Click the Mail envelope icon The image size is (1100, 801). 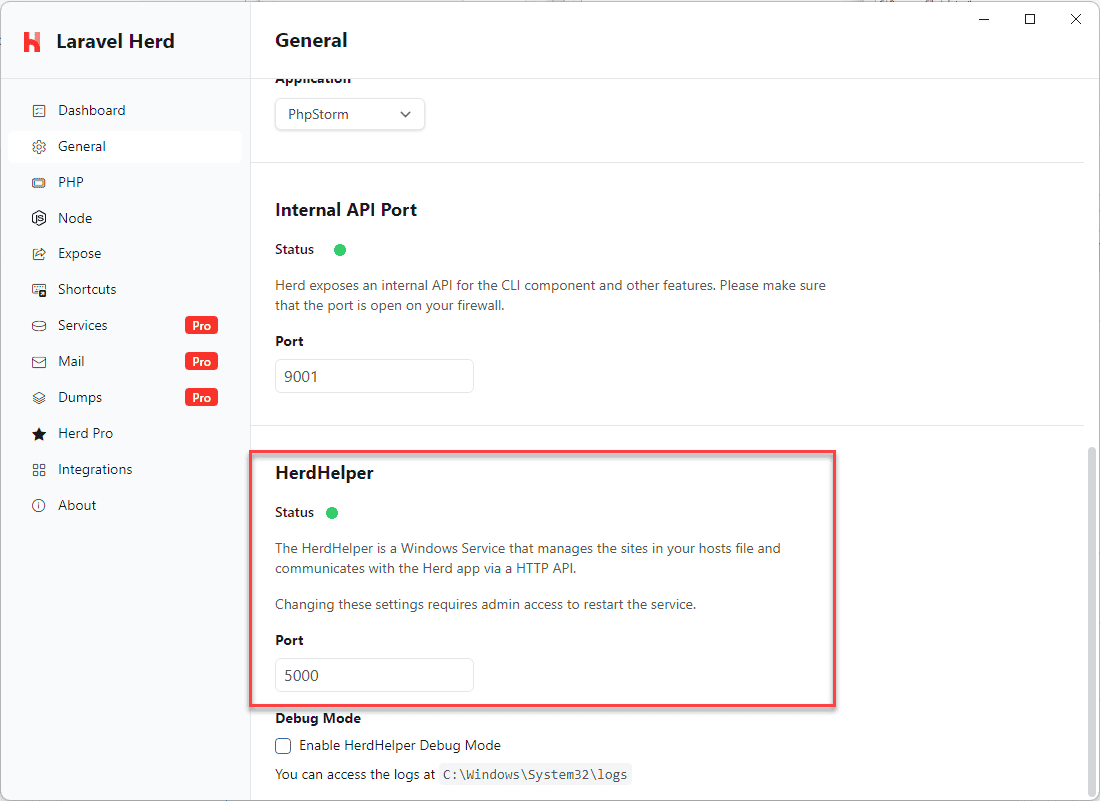[x=39, y=362]
